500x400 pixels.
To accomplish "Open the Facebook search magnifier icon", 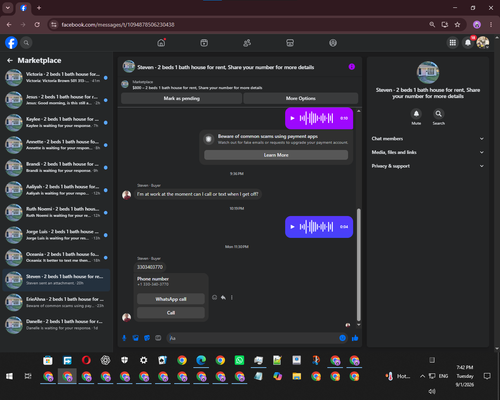I will tap(26, 43).
